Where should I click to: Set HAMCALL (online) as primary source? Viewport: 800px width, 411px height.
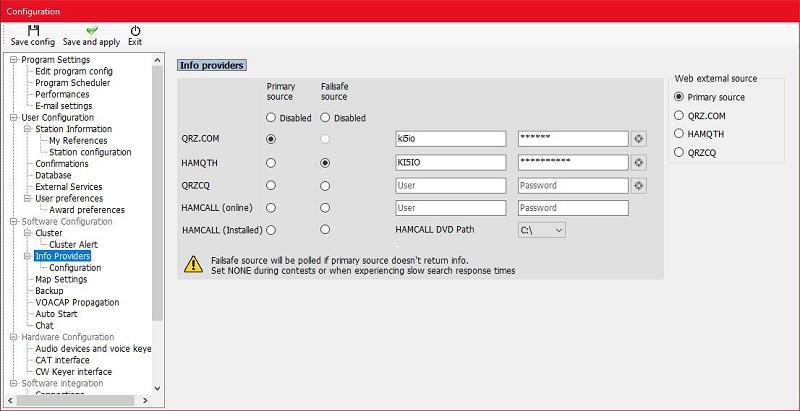point(271,208)
